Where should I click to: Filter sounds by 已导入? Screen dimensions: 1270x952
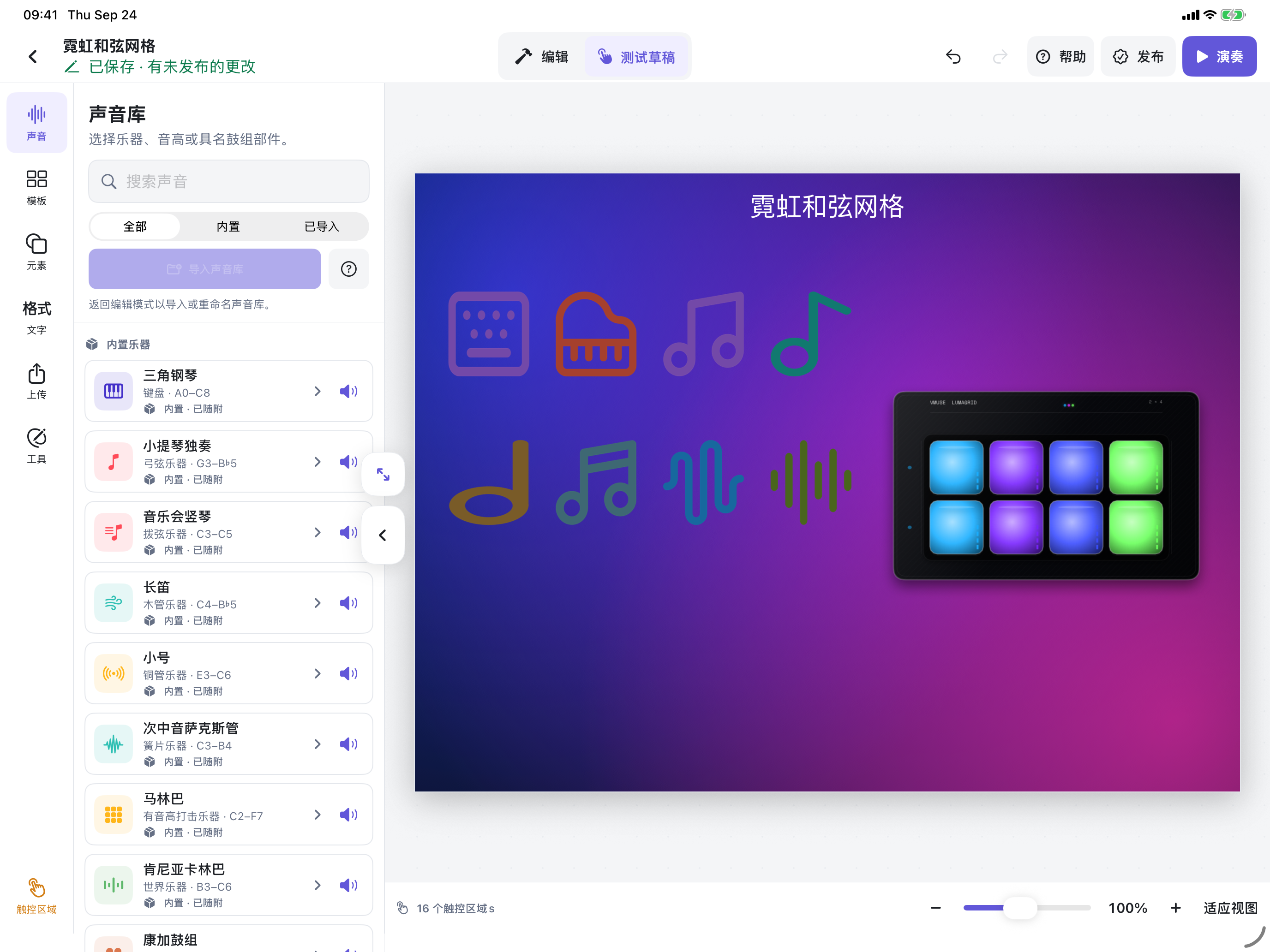322,226
